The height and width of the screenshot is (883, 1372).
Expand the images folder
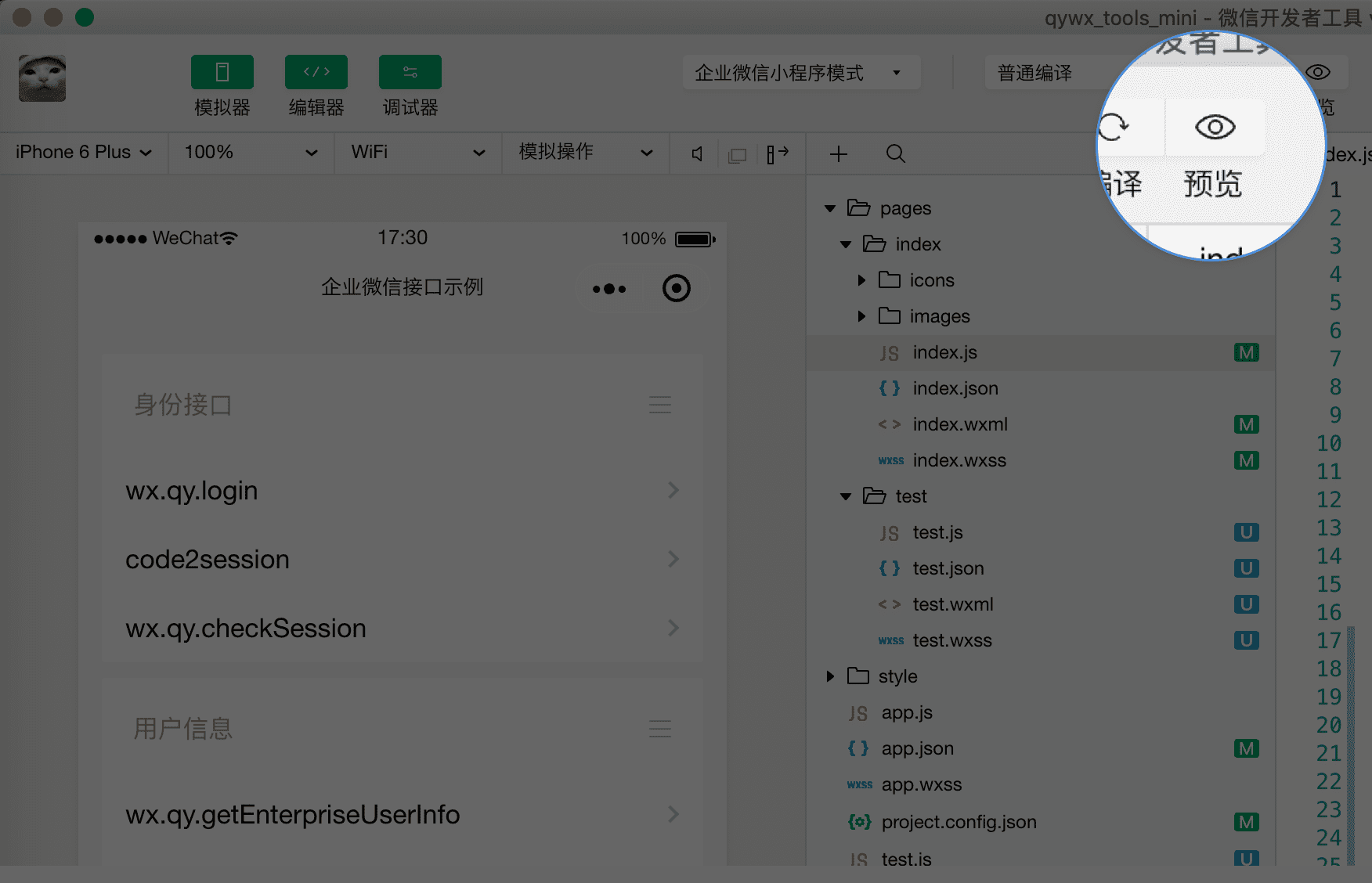[861, 316]
